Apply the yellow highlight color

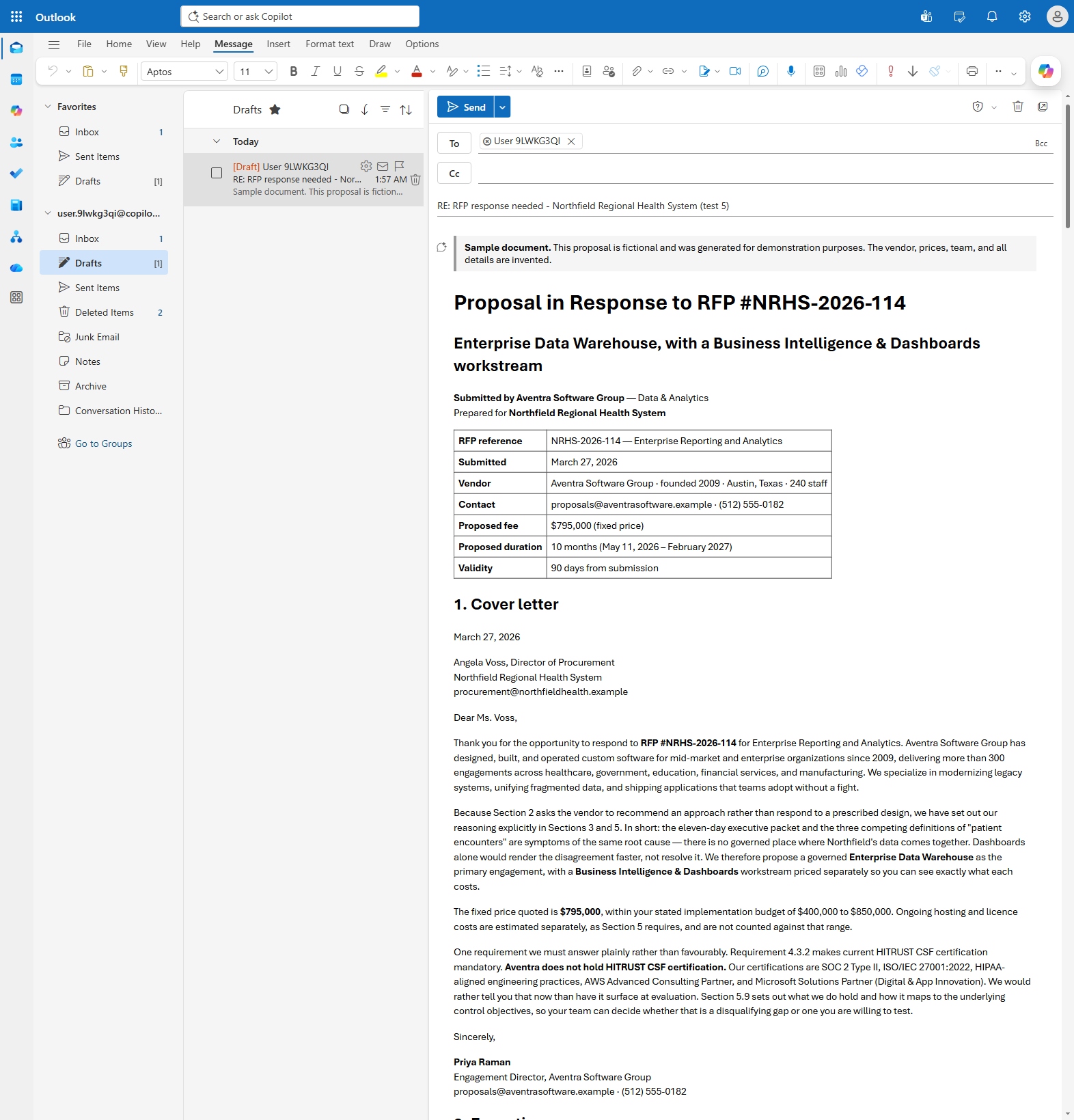(381, 71)
